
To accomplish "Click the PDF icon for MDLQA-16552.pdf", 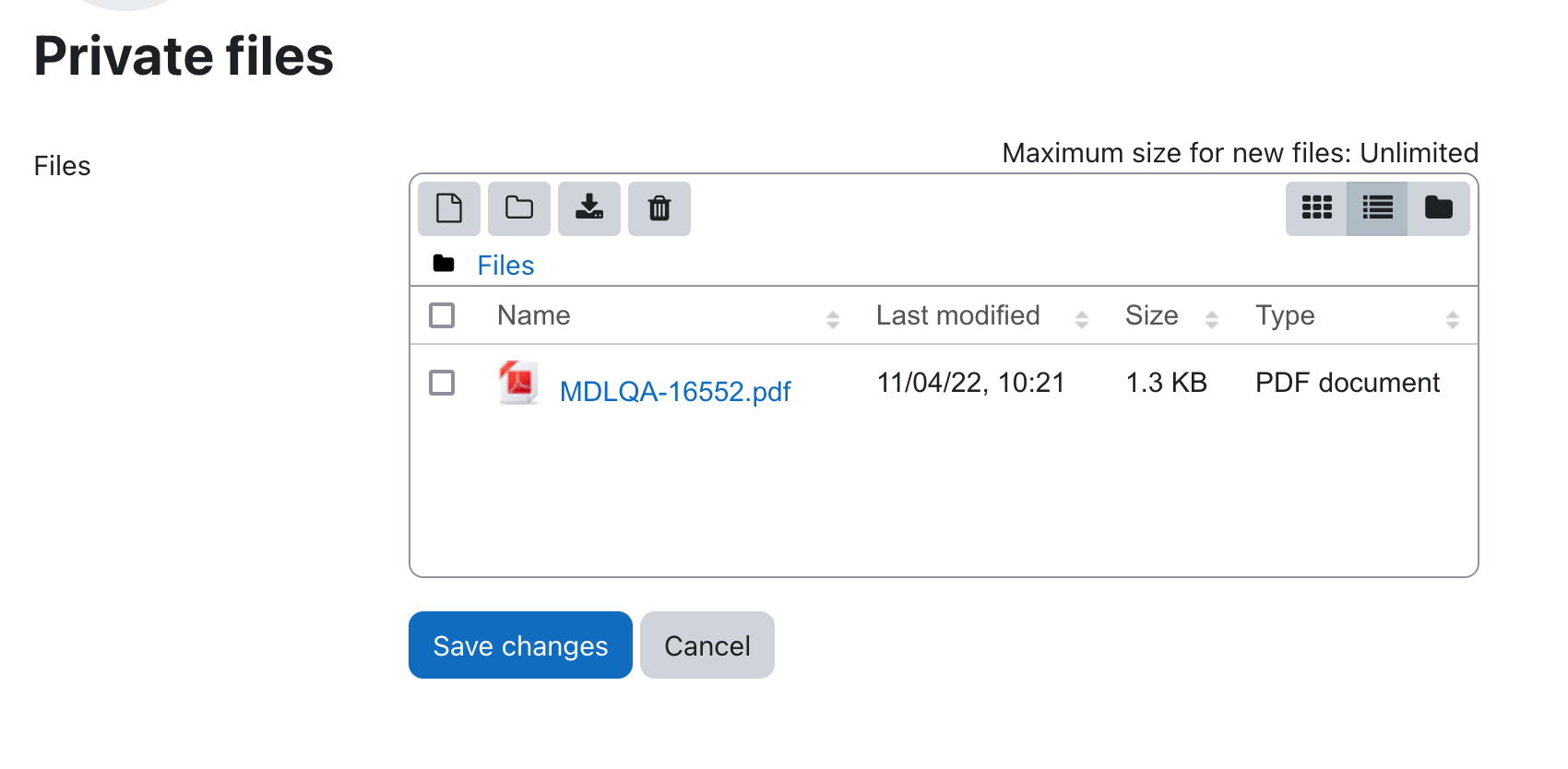I will click(518, 383).
